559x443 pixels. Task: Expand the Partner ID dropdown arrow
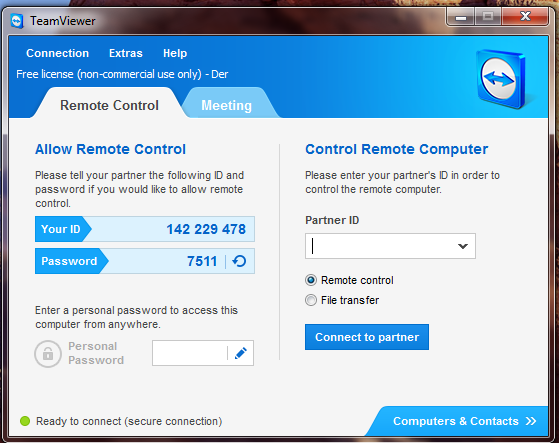pyautogui.click(x=463, y=246)
